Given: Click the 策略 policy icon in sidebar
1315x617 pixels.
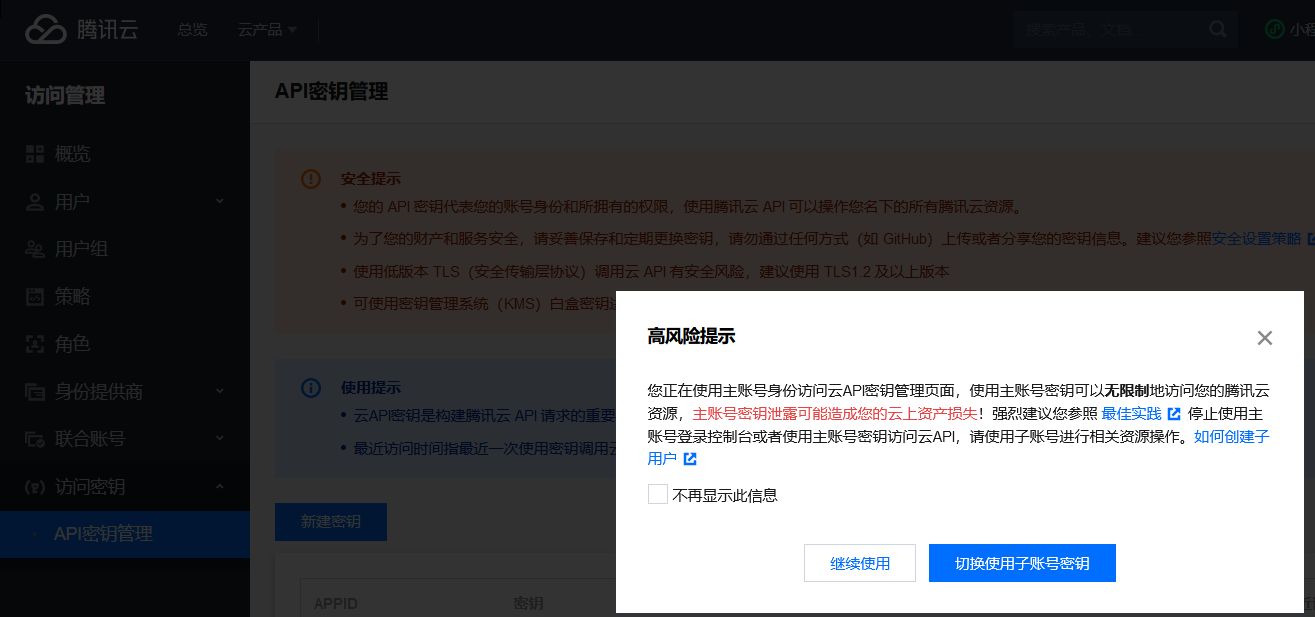Looking at the screenshot, I should pos(35,296).
